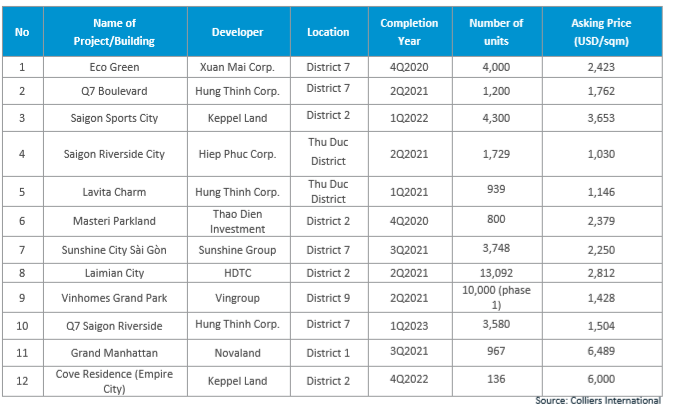Click the '3,653' asking price cell
Screen dimensions: 673x417
(x=602, y=118)
